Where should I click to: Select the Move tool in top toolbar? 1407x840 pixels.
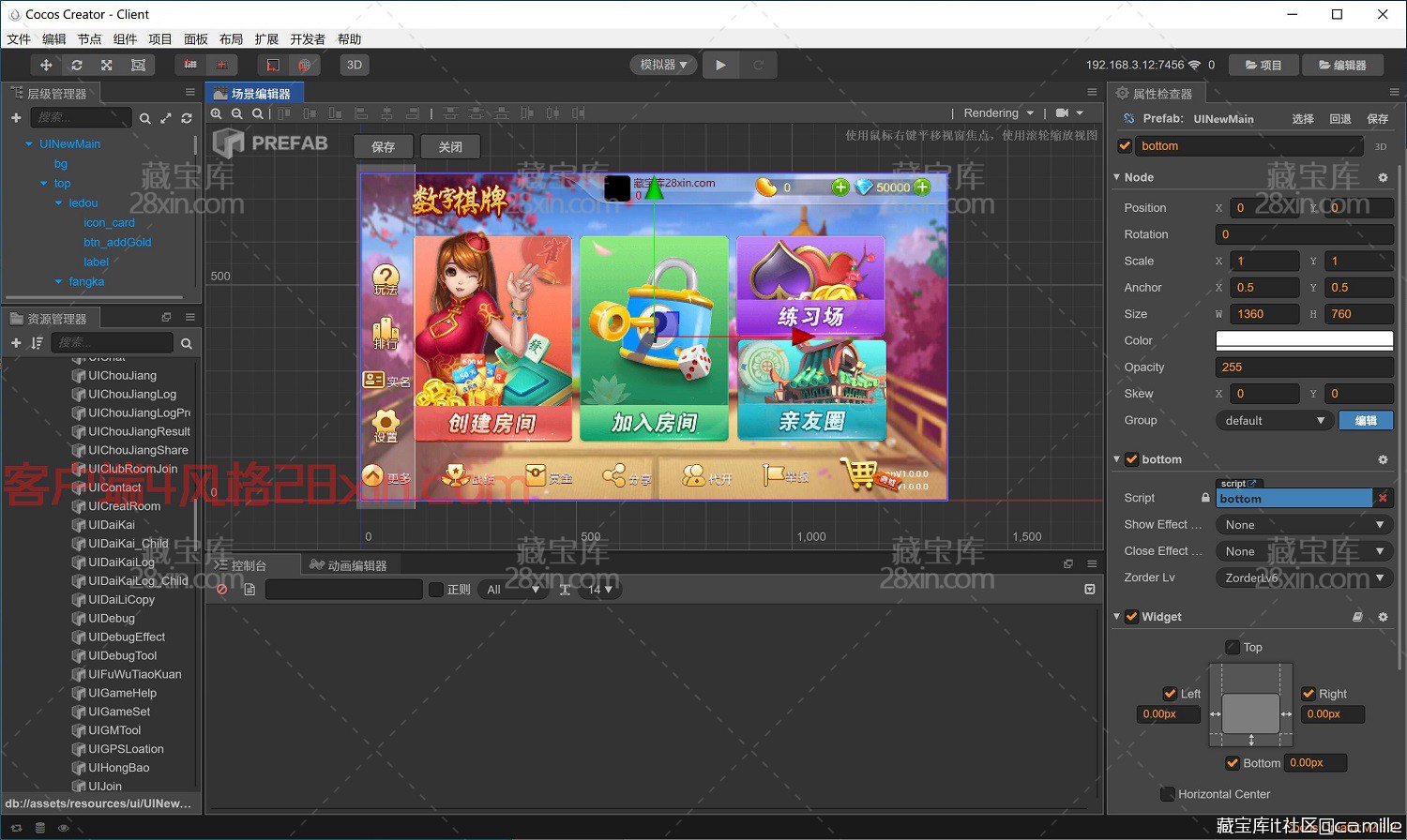point(45,65)
